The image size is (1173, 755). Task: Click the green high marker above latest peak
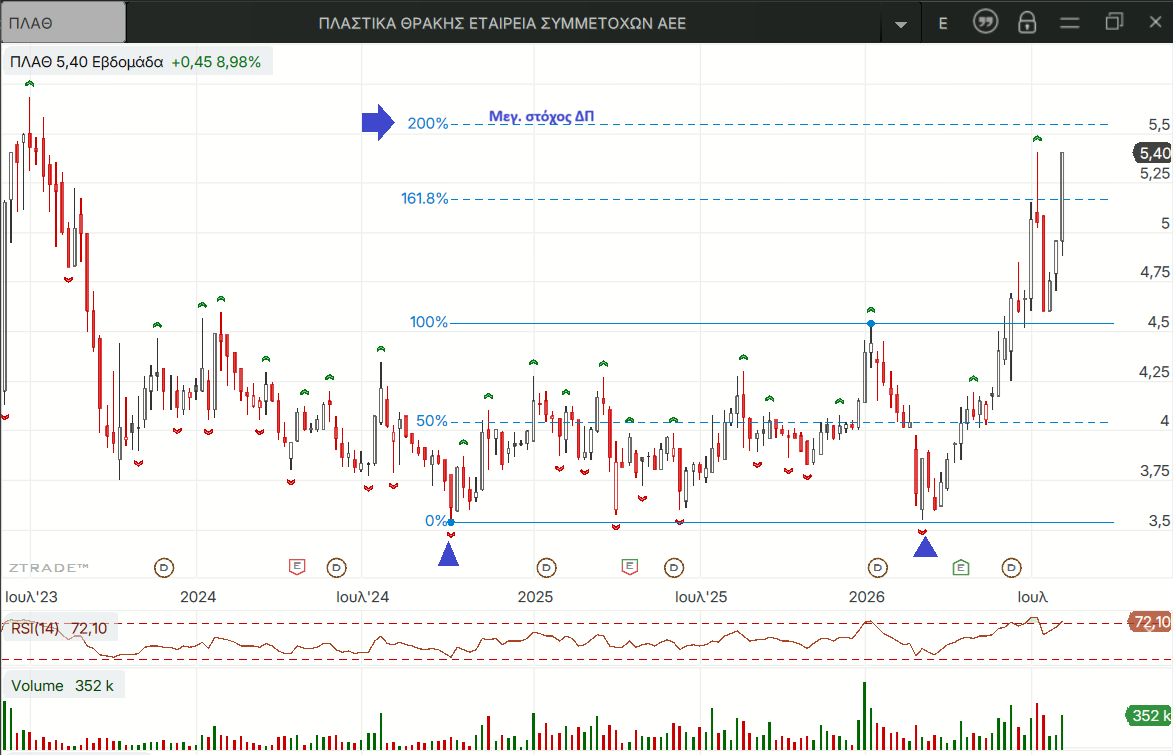1037,138
